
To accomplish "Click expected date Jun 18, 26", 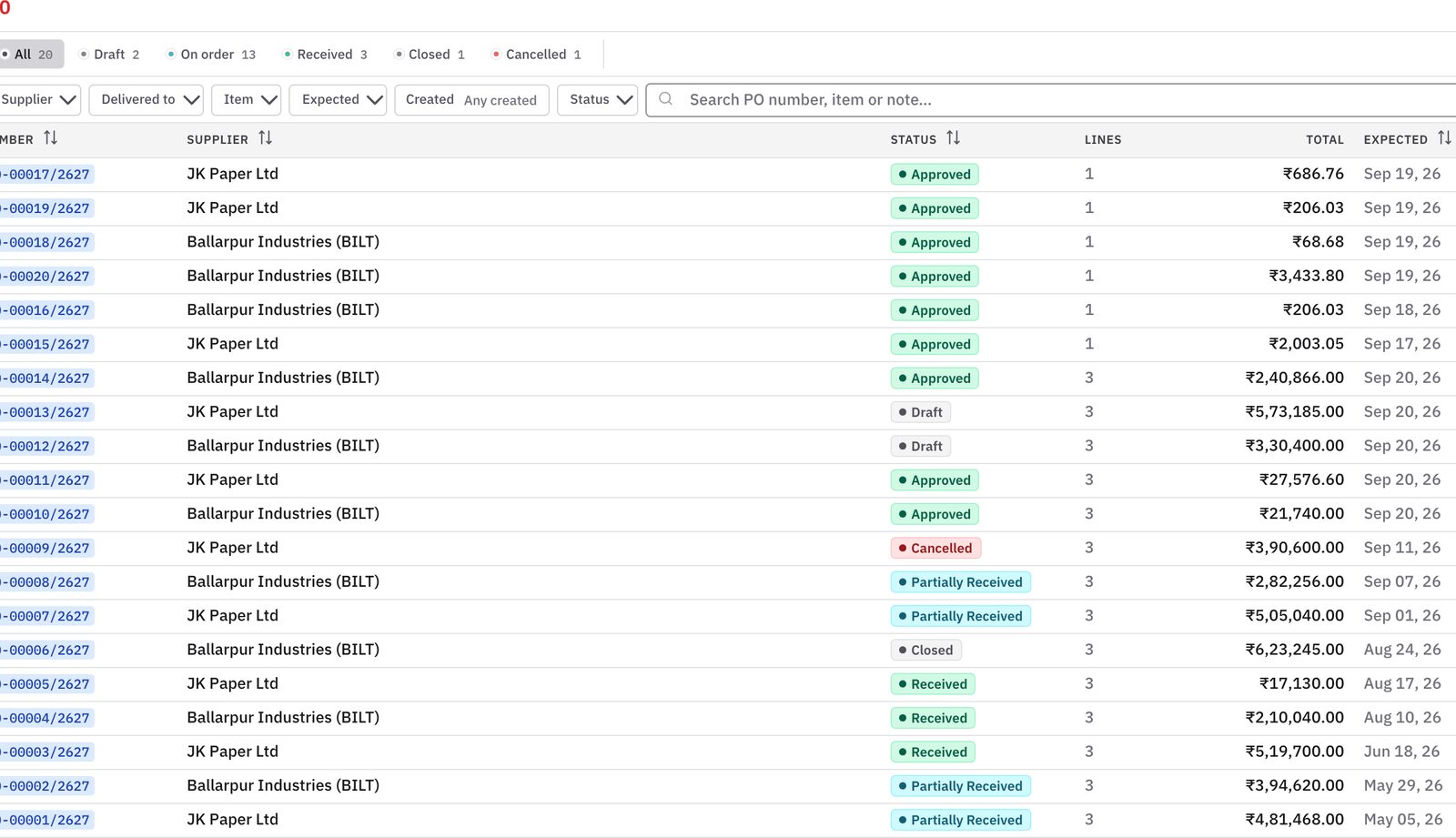I will (1401, 752).
